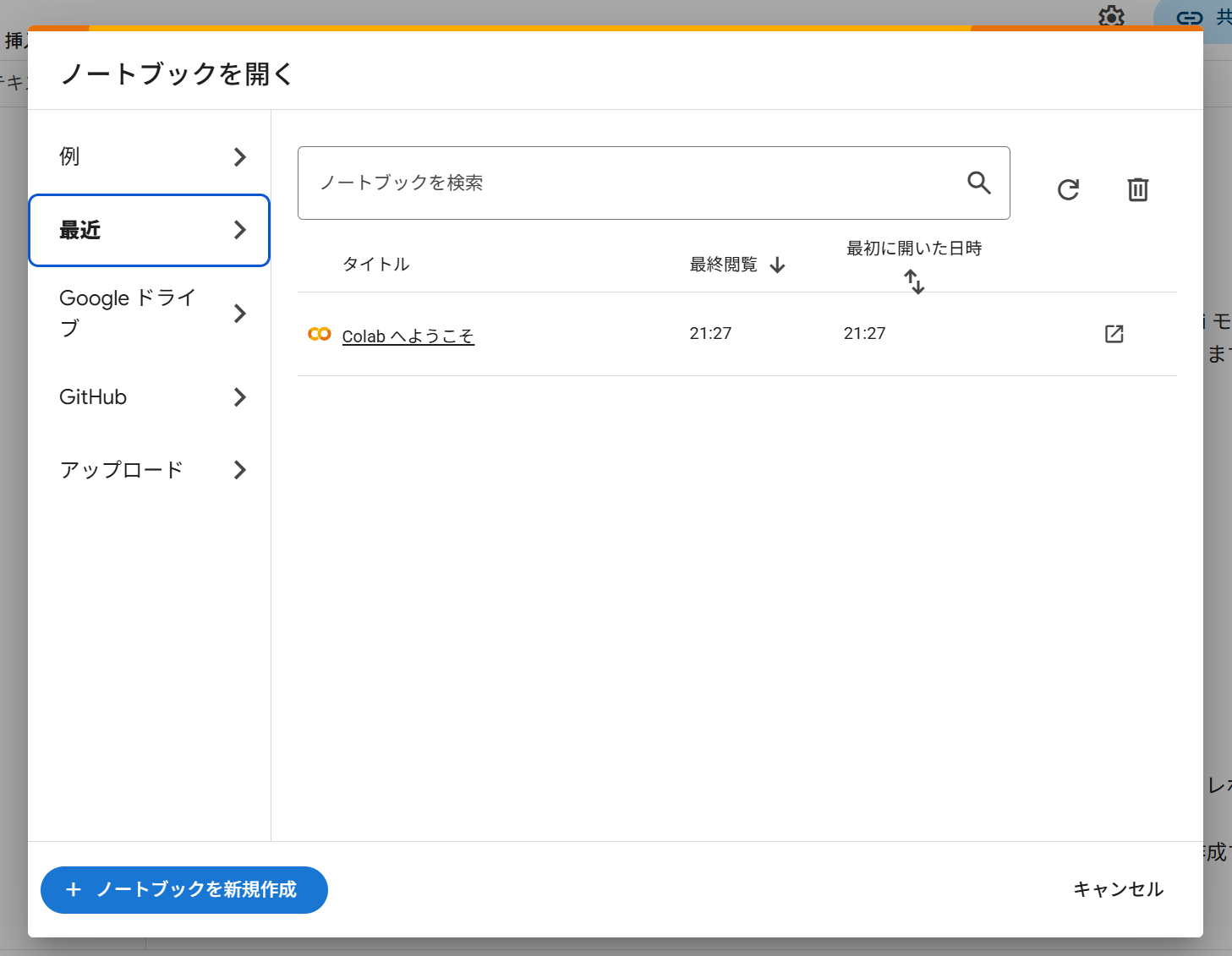Open the Colab へようこそ notebook link
The height and width of the screenshot is (956, 1232).
coord(408,336)
